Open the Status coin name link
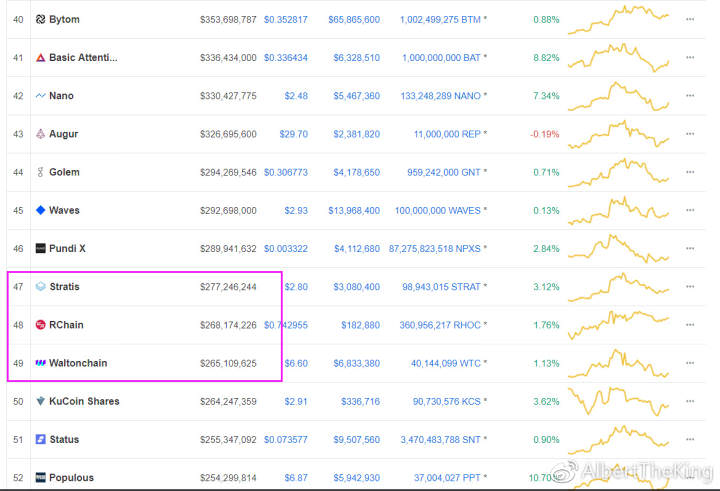Screen dimensions: 720x491 click(x=64, y=439)
